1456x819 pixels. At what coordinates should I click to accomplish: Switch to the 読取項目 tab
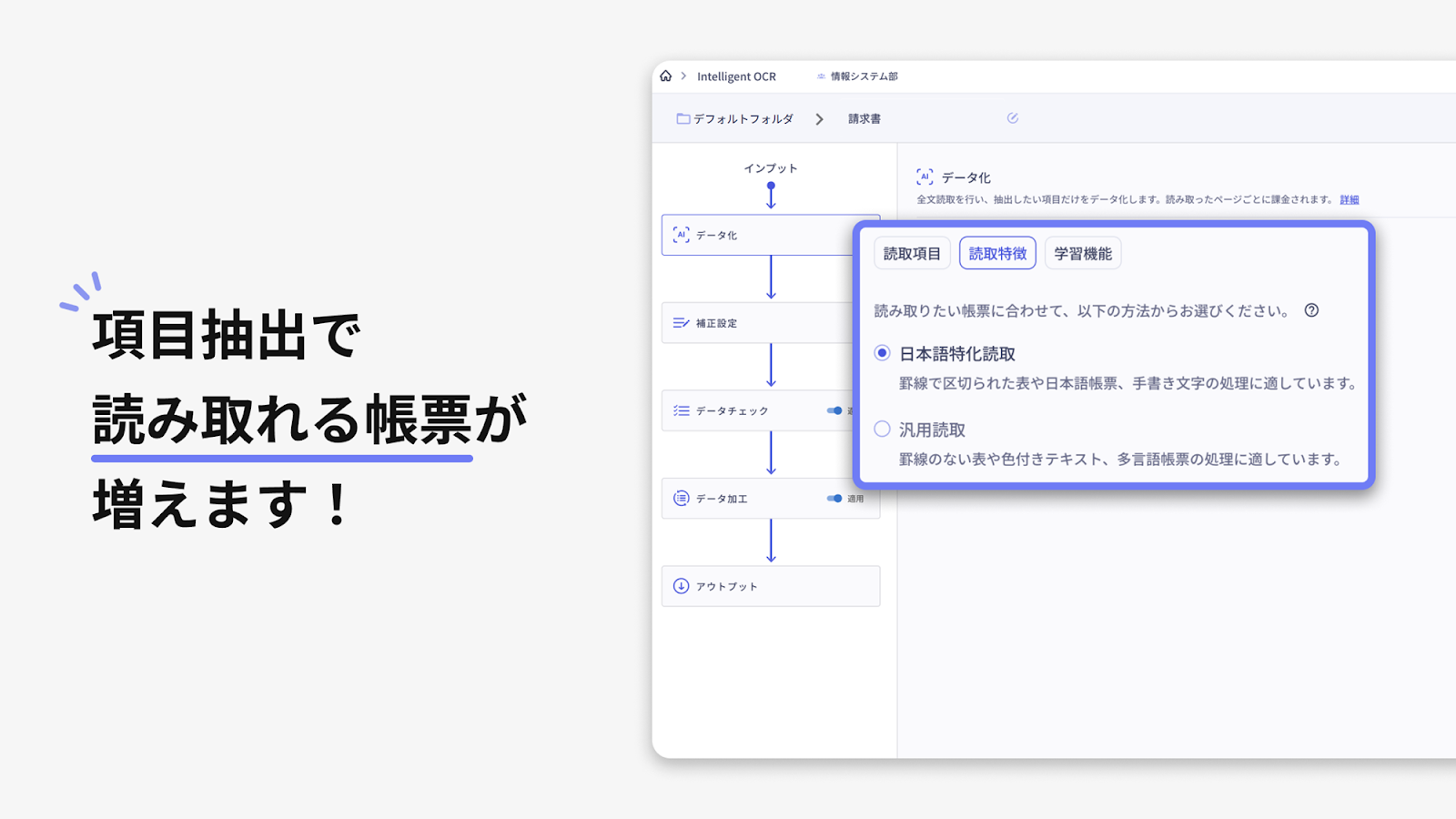[912, 254]
